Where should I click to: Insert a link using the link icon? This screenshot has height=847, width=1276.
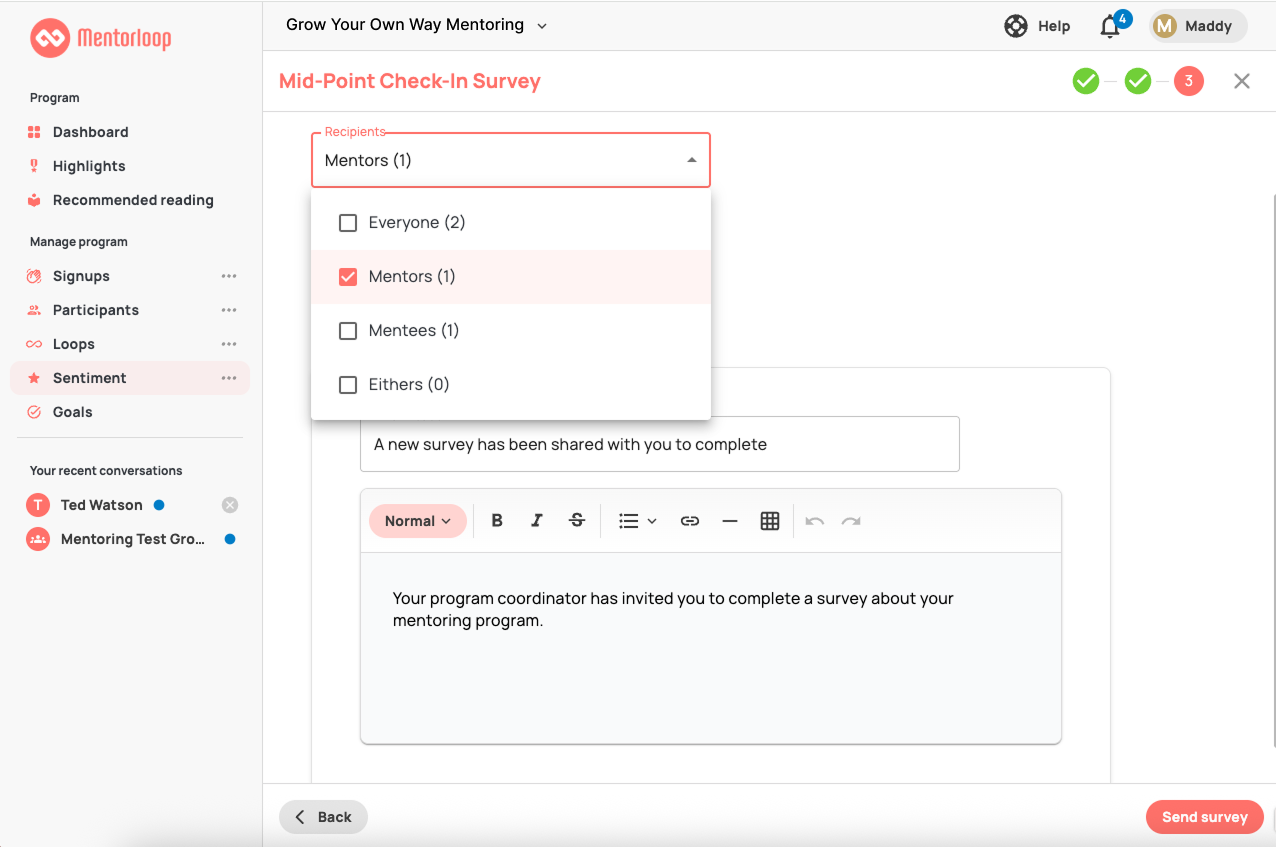[690, 521]
